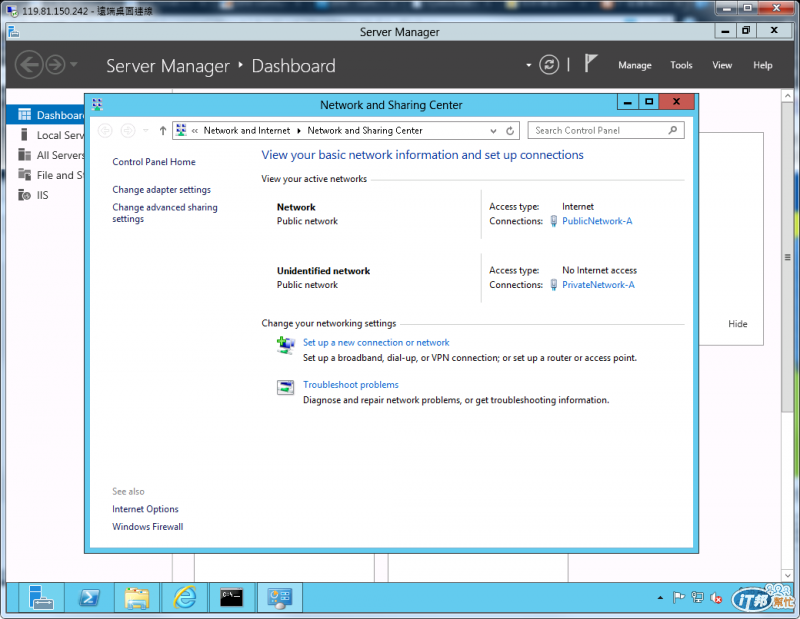Open the PublicNetwork-A connection link
Viewport: 800px width, 619px height.
click(597, 221)
